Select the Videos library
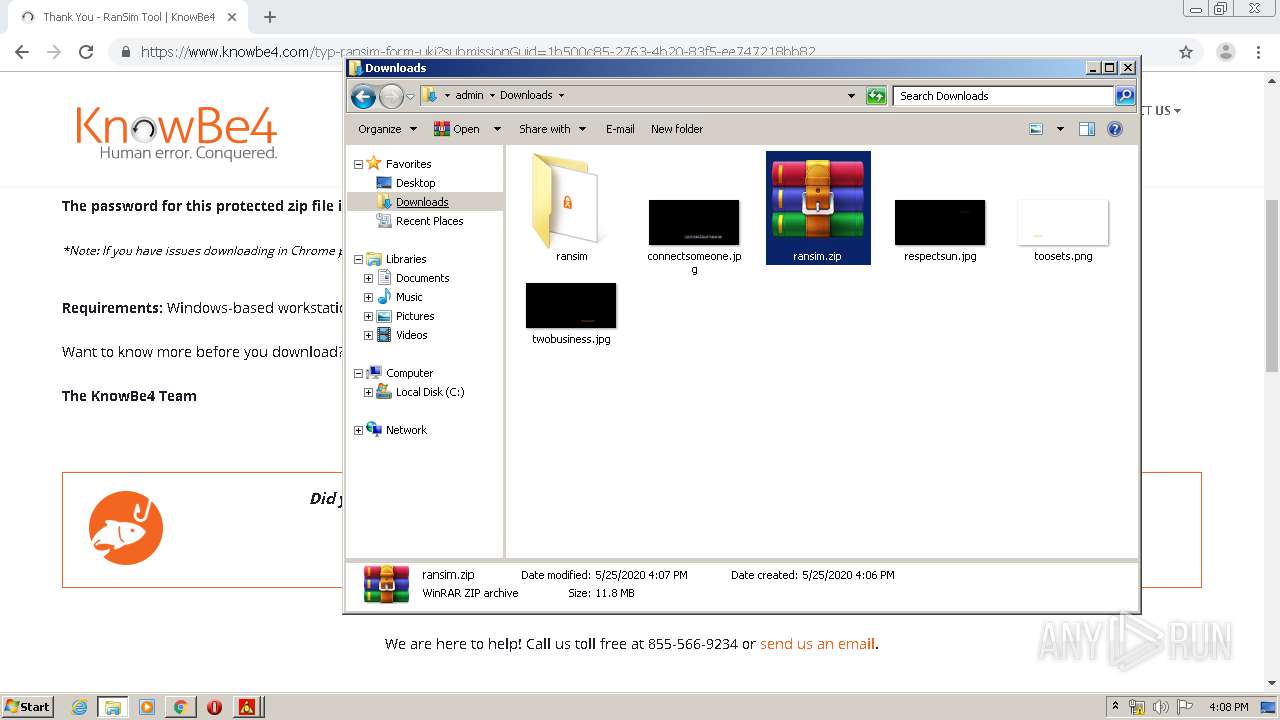 (x=411, y=335)
